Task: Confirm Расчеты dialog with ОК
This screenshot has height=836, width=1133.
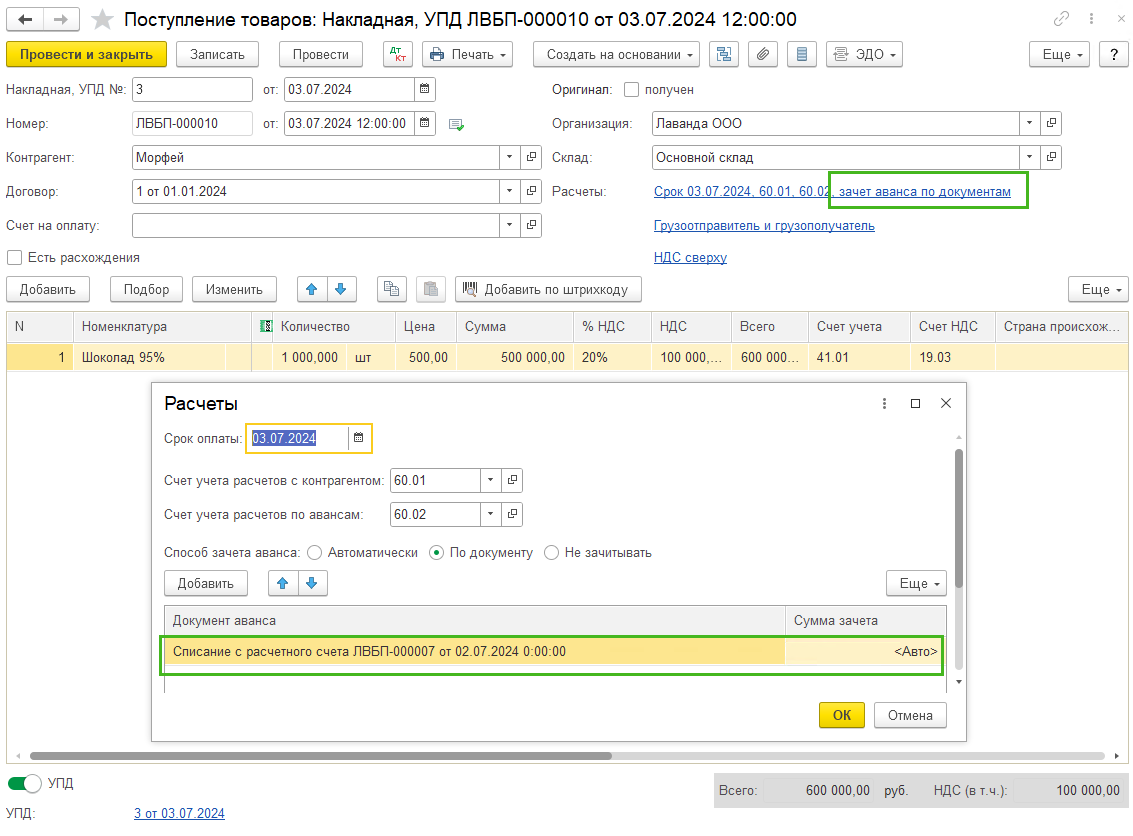Action: point(842,715)
